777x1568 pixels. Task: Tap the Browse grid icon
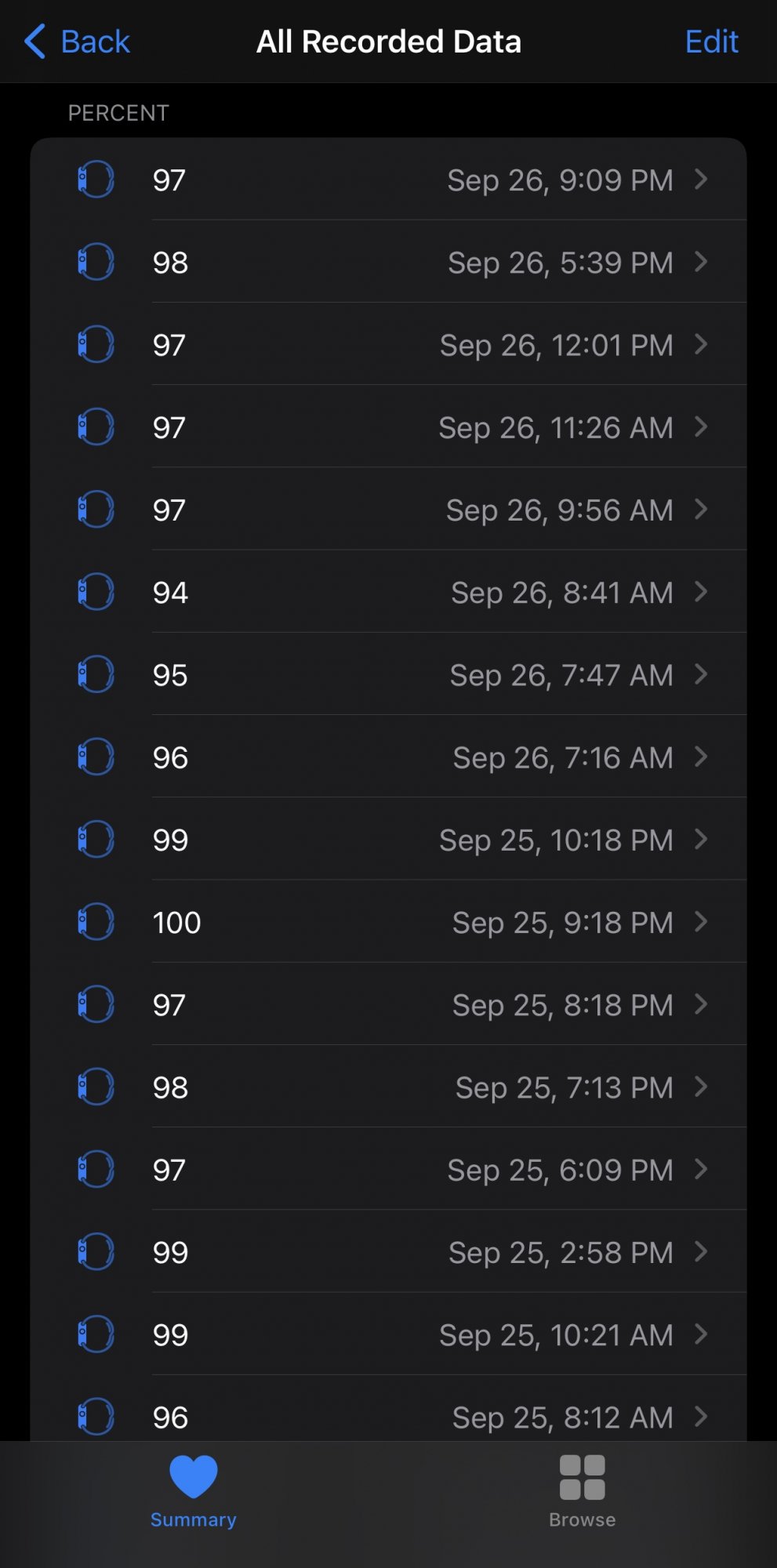coord(583,1477)
